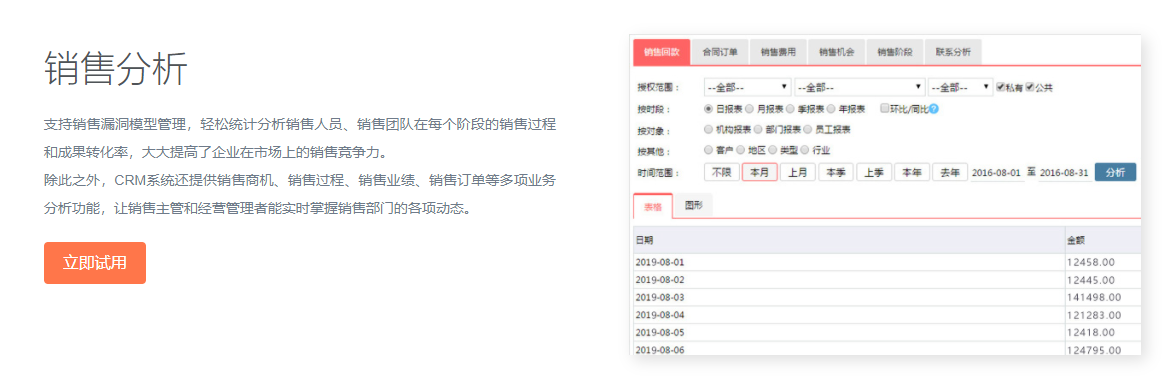Click the 销售分析 heading
1176x385 pixels.
(x=115, y=70)
